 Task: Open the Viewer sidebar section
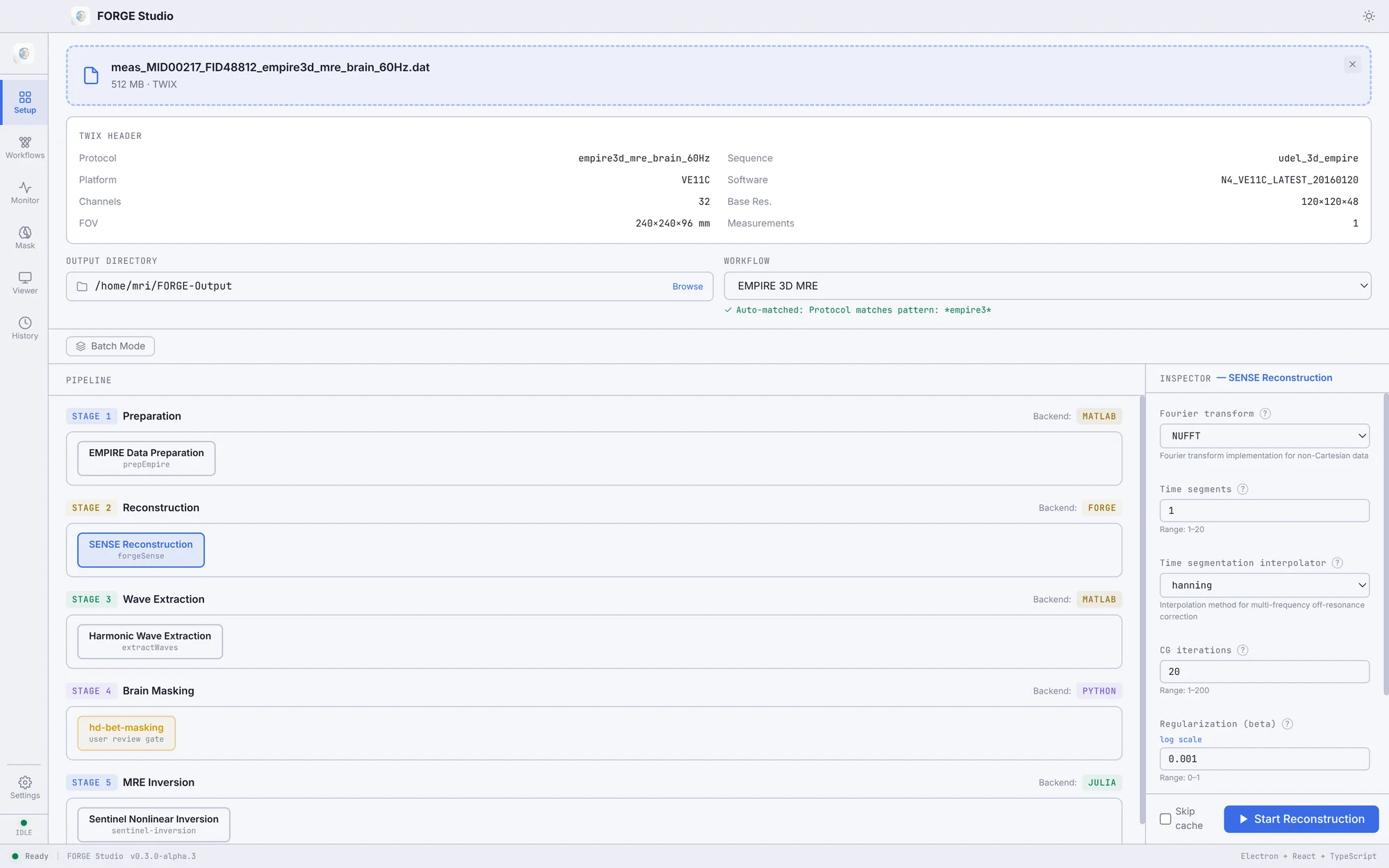click(x=25, y=283)
